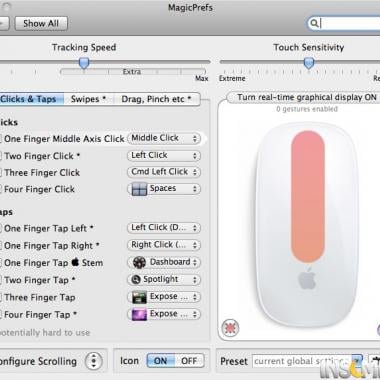Image resolution: width=380 pixels, height=380 pixels.
Task: Click One Finger Tap Stem label
Action: pos(53,263)
